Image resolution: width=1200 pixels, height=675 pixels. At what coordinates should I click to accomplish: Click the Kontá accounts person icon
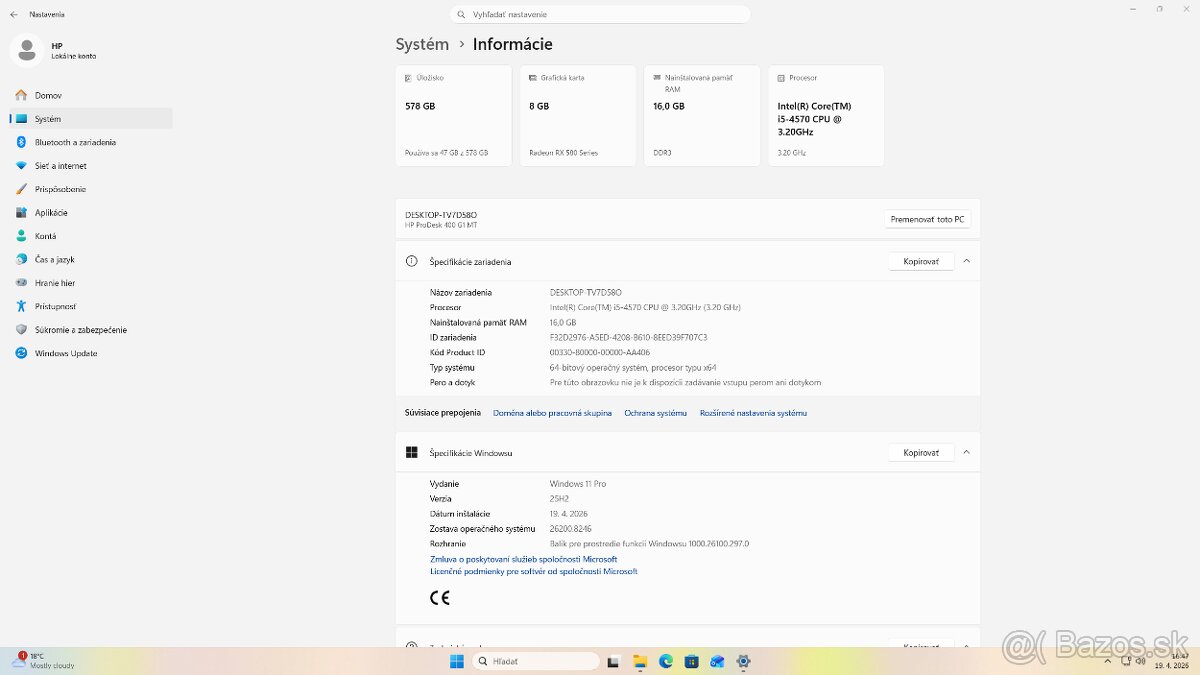pos(21,236)
